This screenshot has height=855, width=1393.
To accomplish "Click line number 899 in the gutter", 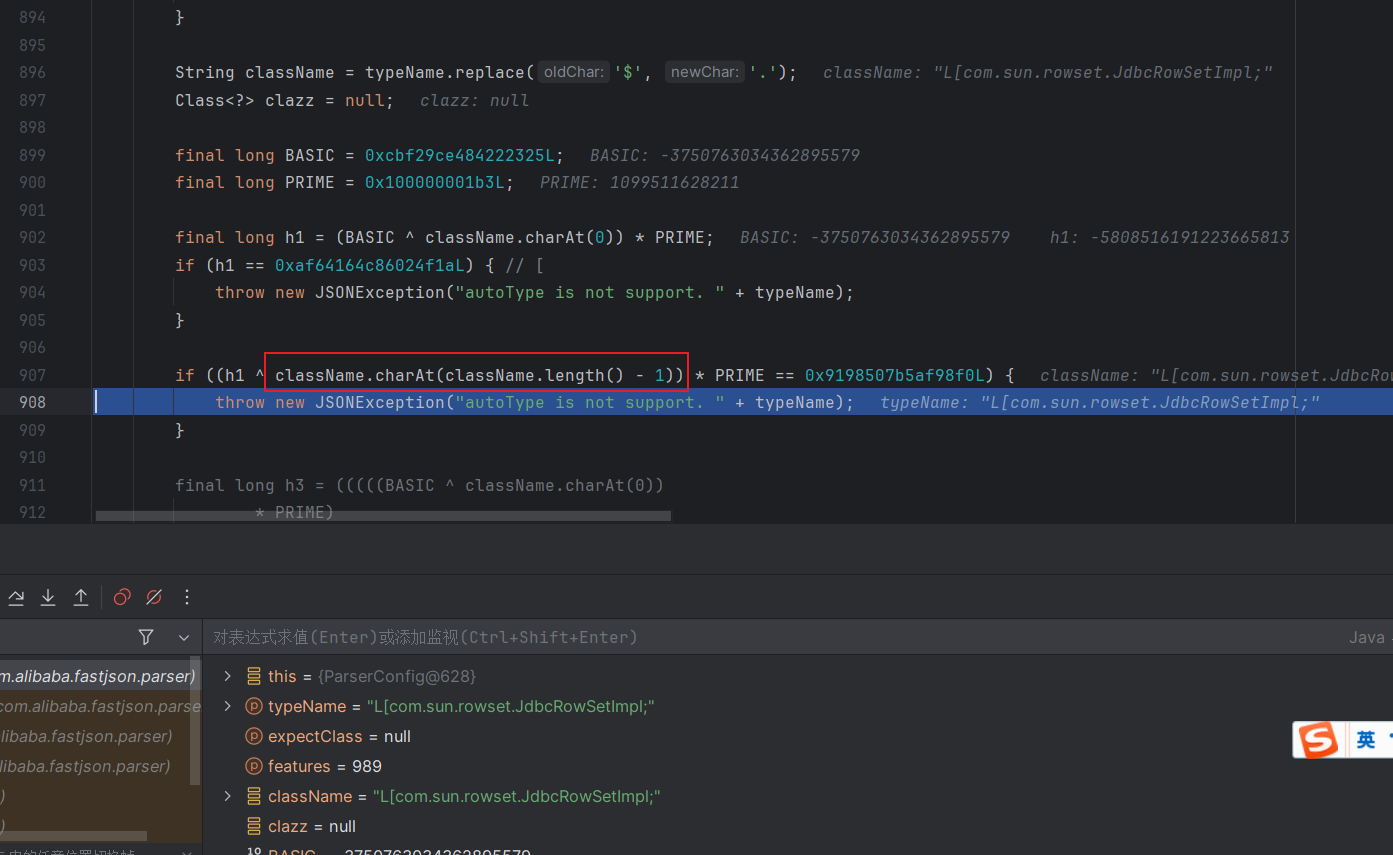I will click(32, 155).
